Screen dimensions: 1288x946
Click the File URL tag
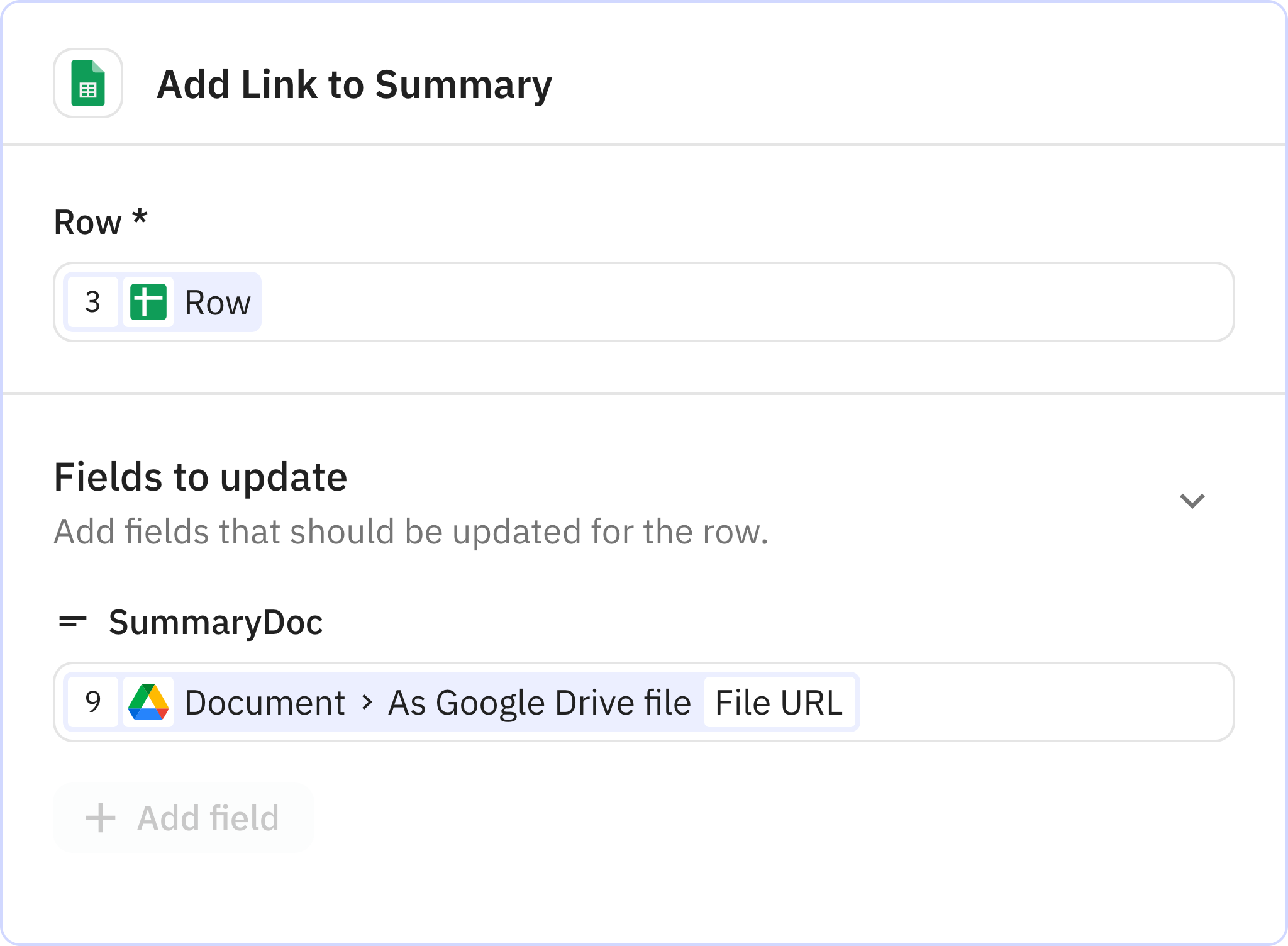pos(780,701)
